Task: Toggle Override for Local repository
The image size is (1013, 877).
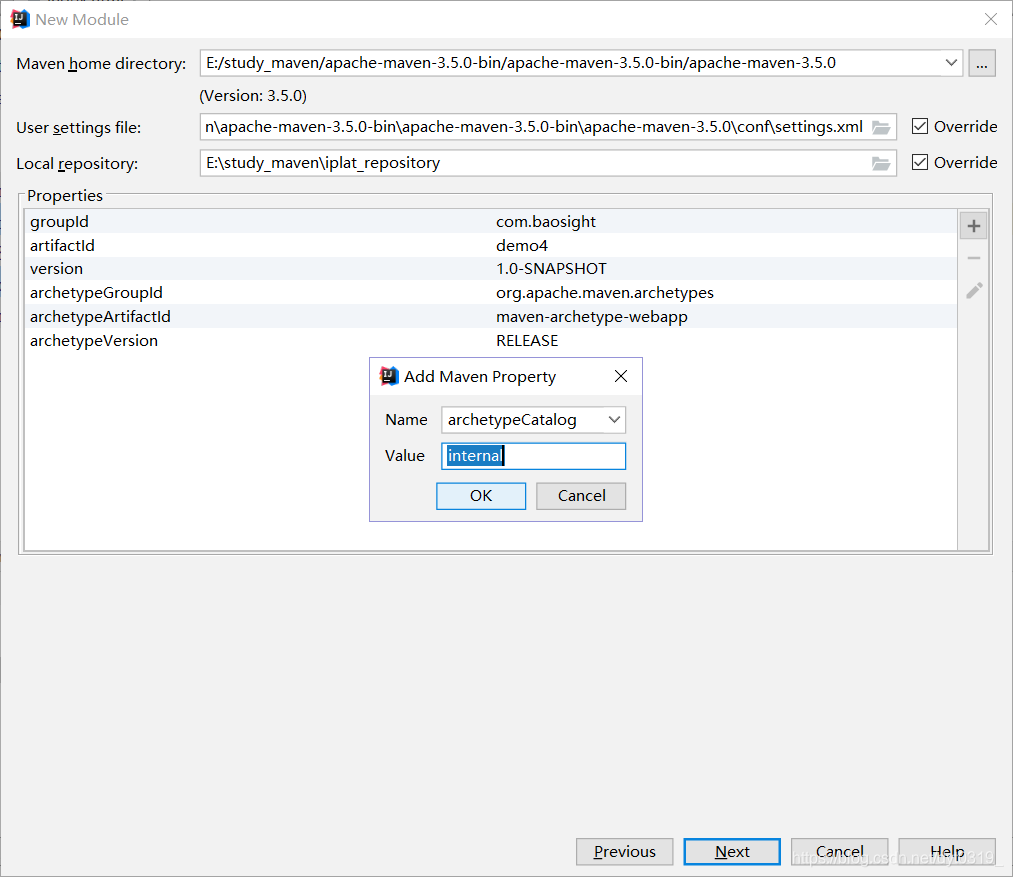Action: pyautogui.click(x=920, y=162)
